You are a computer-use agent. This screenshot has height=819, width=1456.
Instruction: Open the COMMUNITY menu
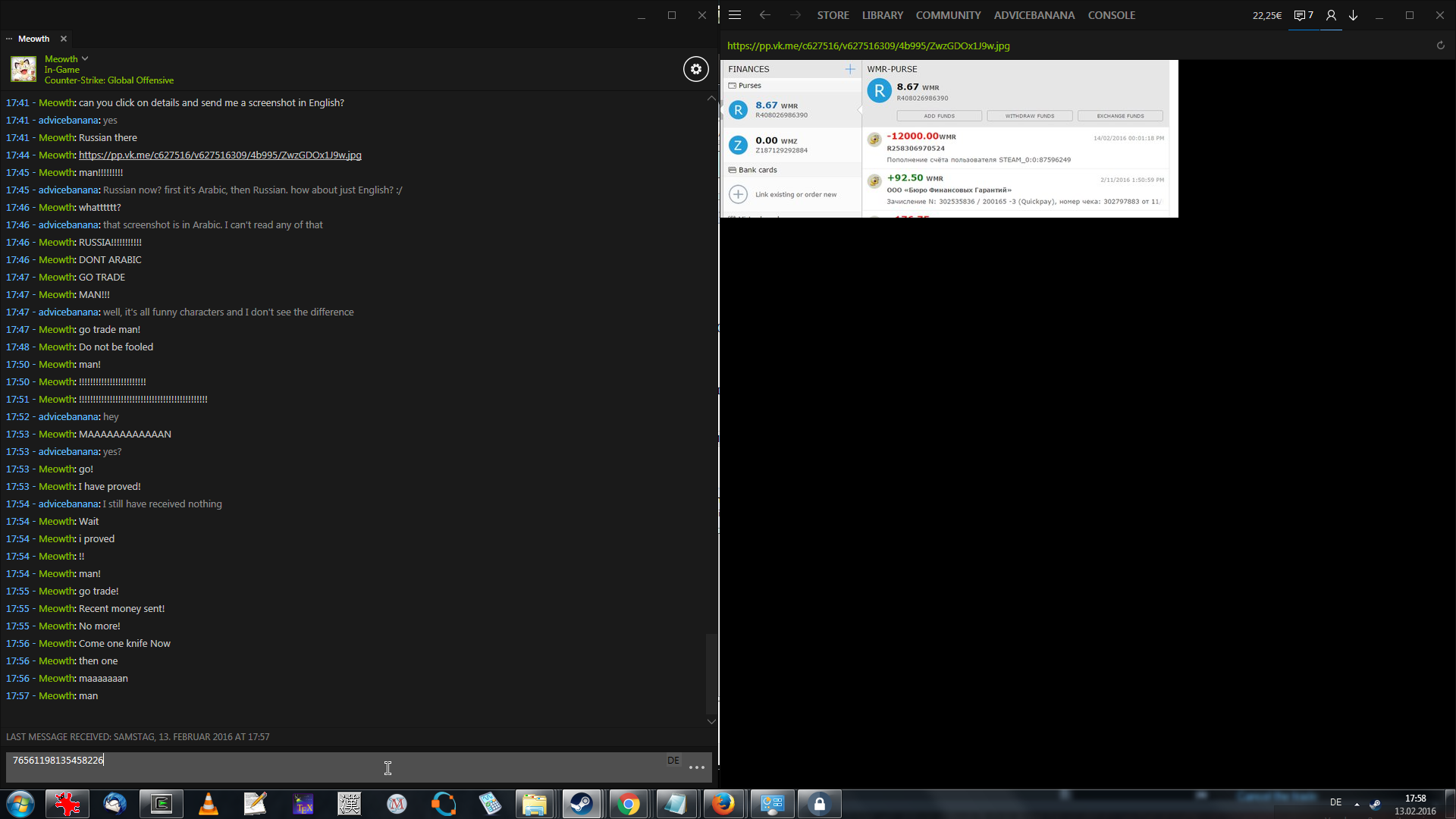click(948, 15)
